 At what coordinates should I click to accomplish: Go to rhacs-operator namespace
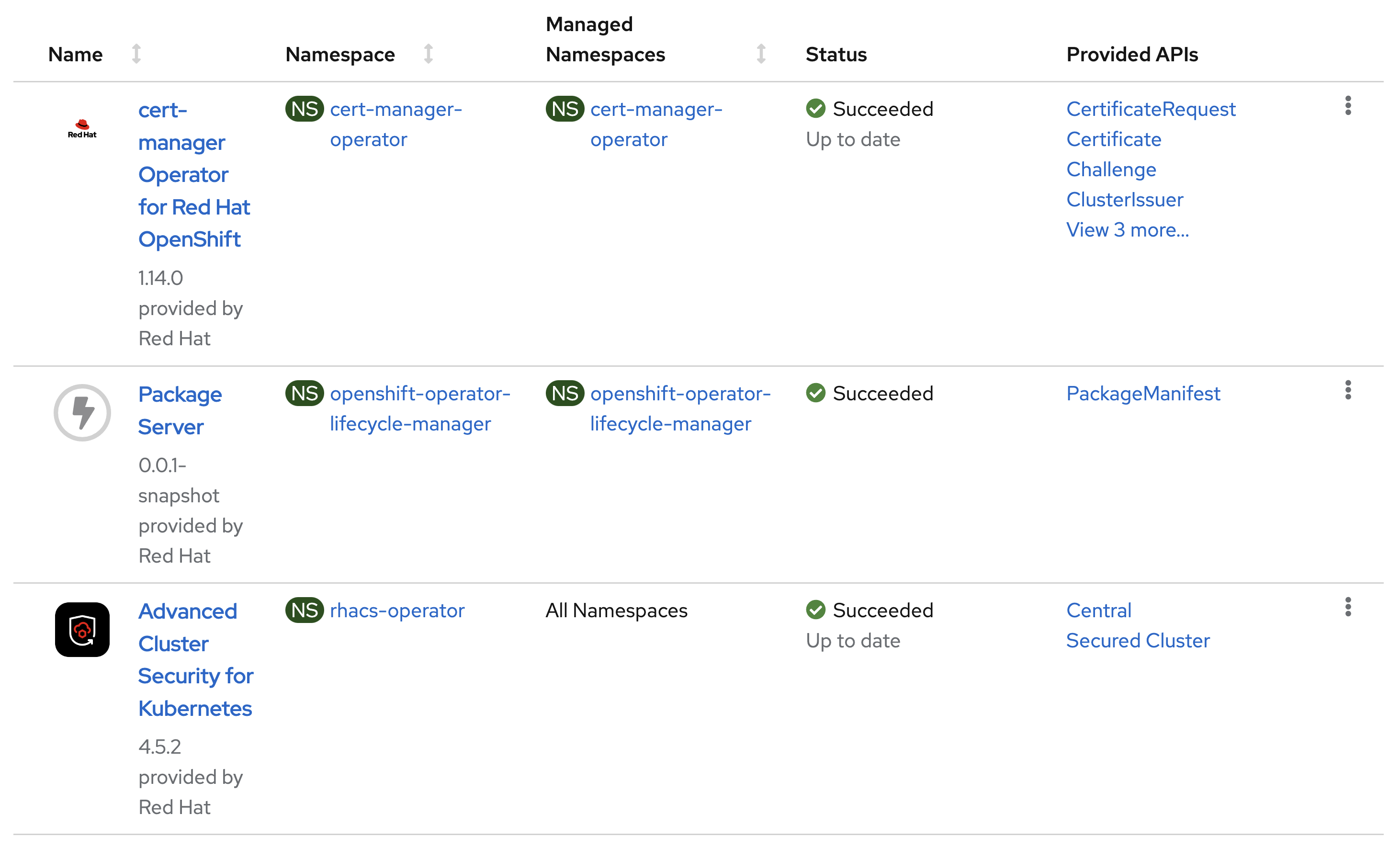pos(396,611)
